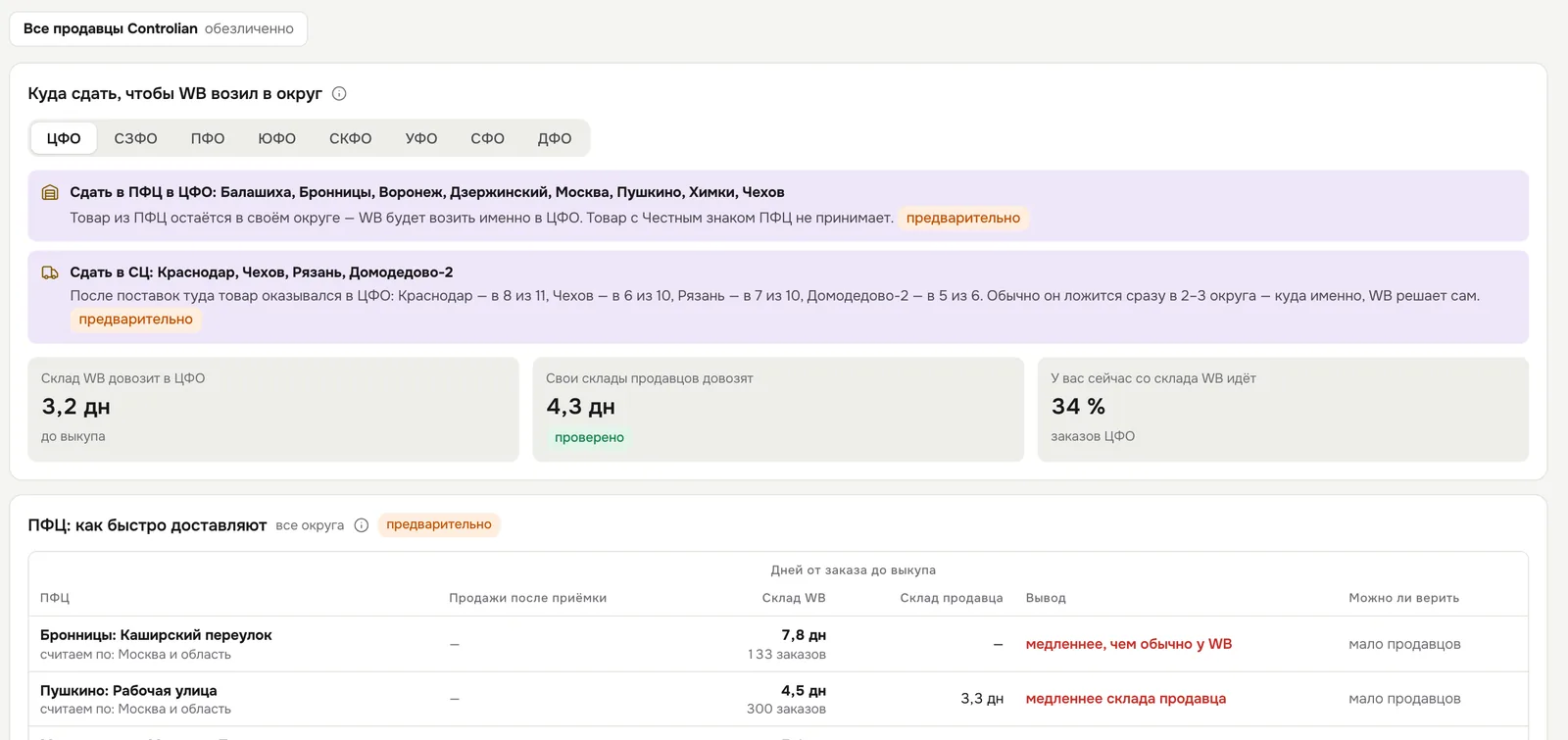Select the ЦФО district tab

(64, 138)
